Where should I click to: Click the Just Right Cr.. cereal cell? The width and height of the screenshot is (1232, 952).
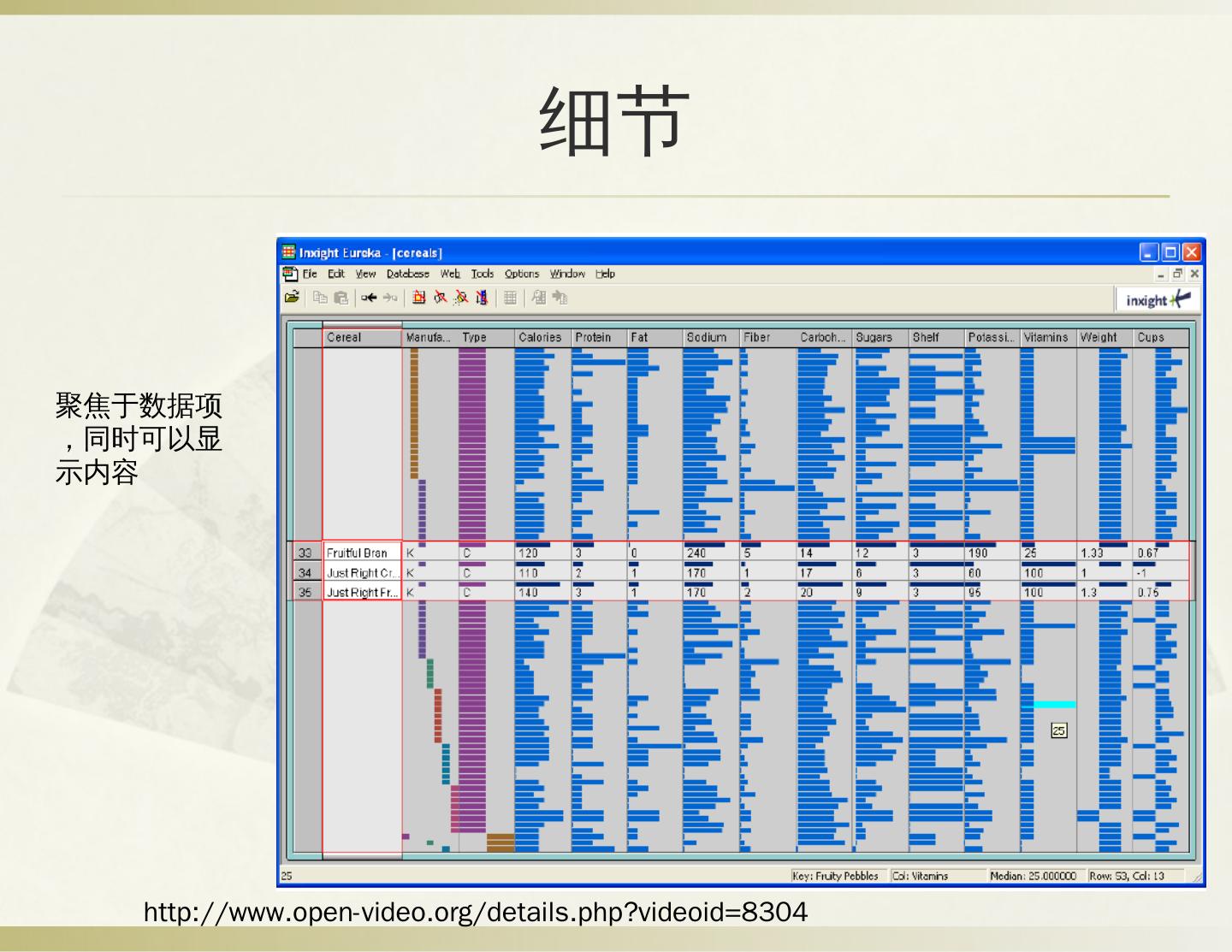(362, 572)
